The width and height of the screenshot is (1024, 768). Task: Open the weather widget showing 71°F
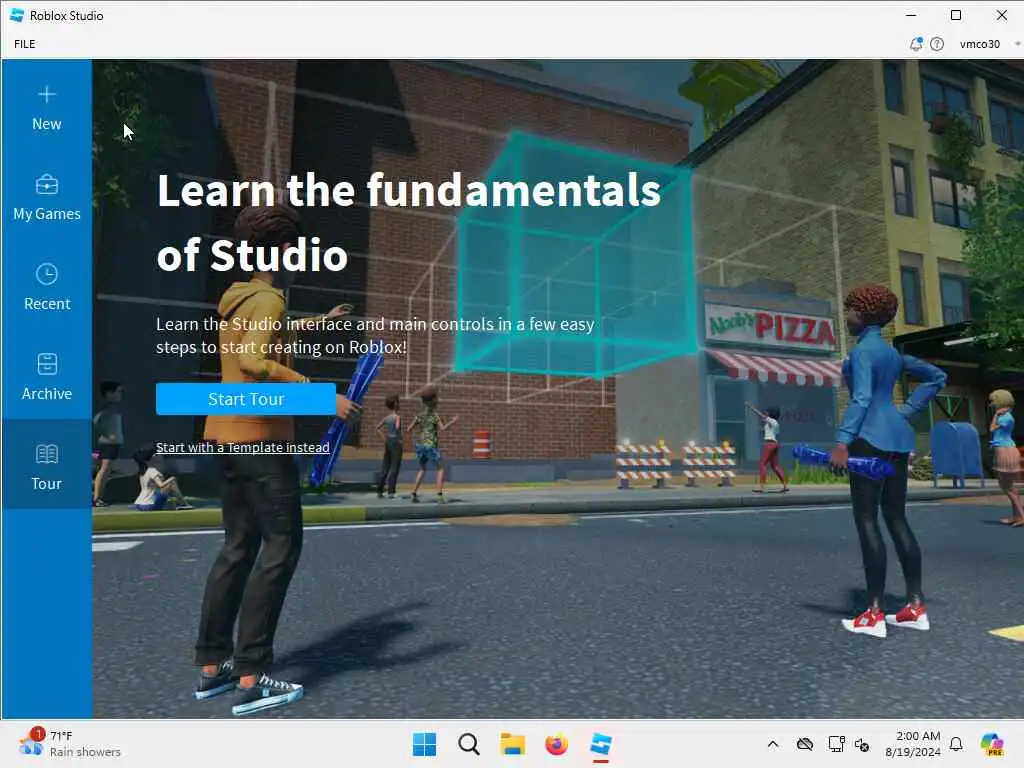69,744
